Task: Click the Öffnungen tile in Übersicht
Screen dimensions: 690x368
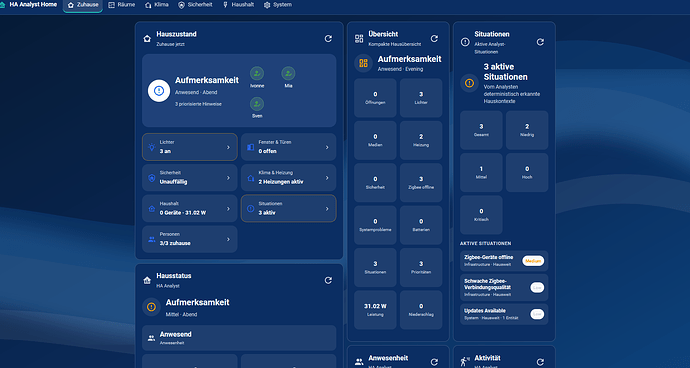Action: click(x=375, y=98)
